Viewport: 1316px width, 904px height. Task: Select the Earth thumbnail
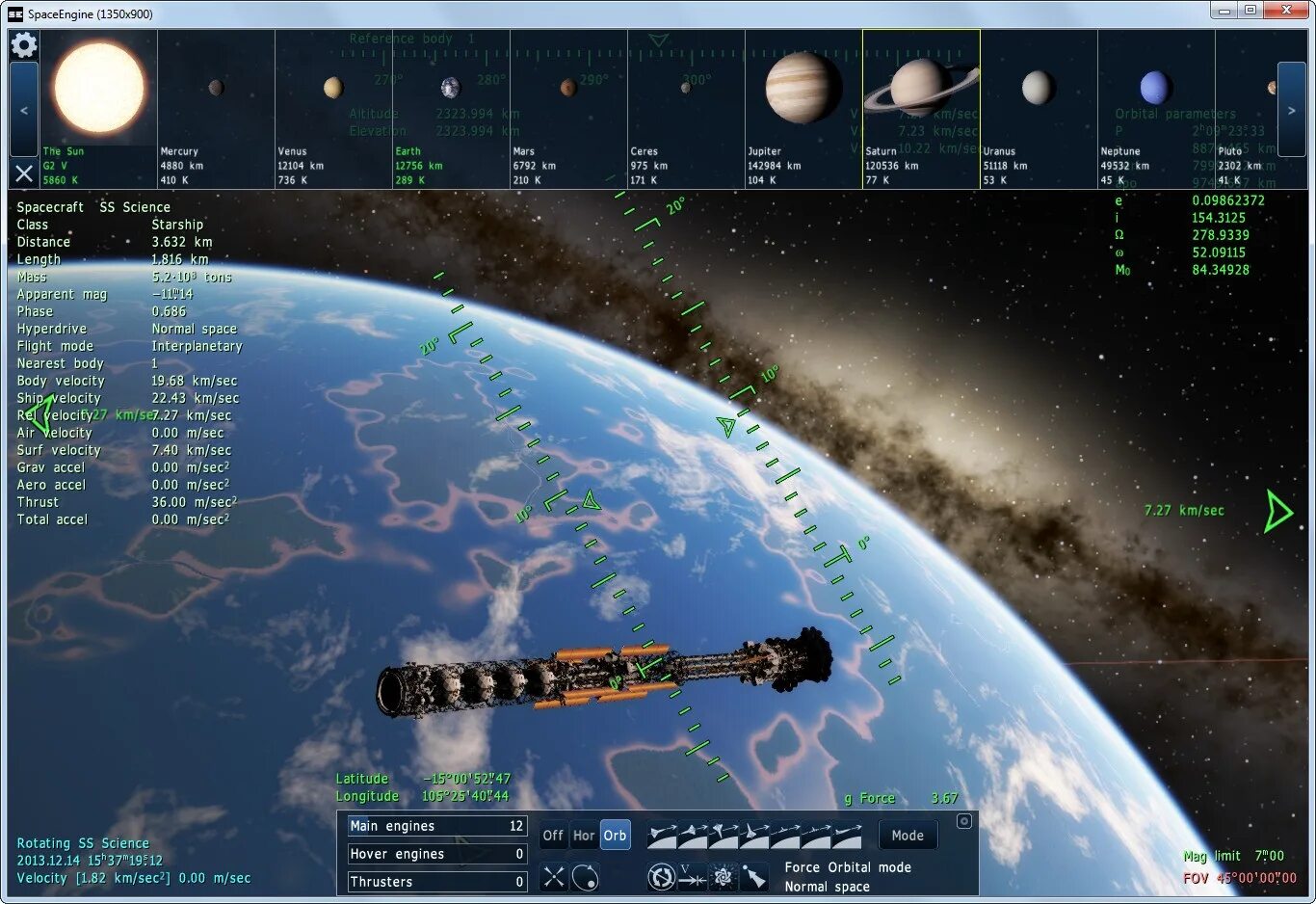click(x=452, y=109)
